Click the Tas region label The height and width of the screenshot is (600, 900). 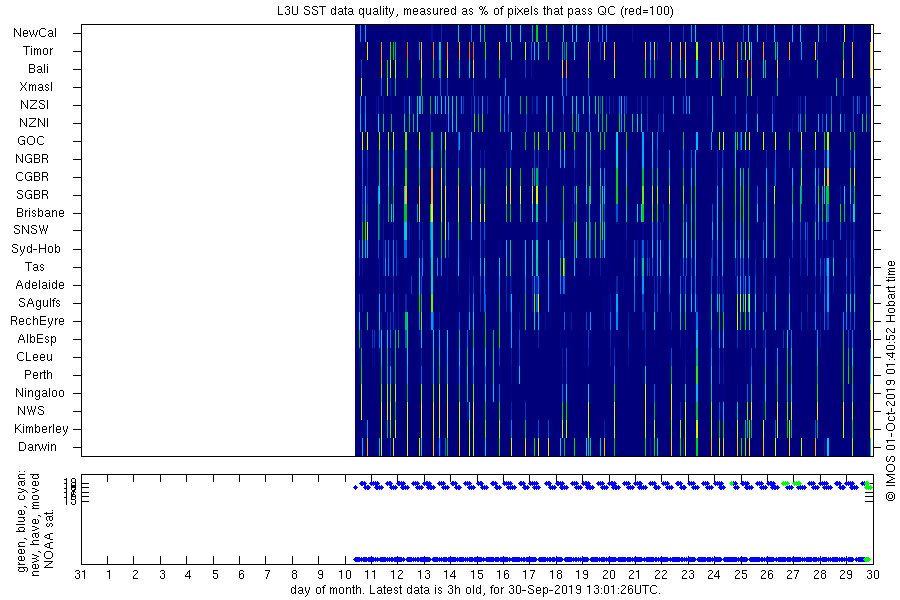tap(34, 266)
